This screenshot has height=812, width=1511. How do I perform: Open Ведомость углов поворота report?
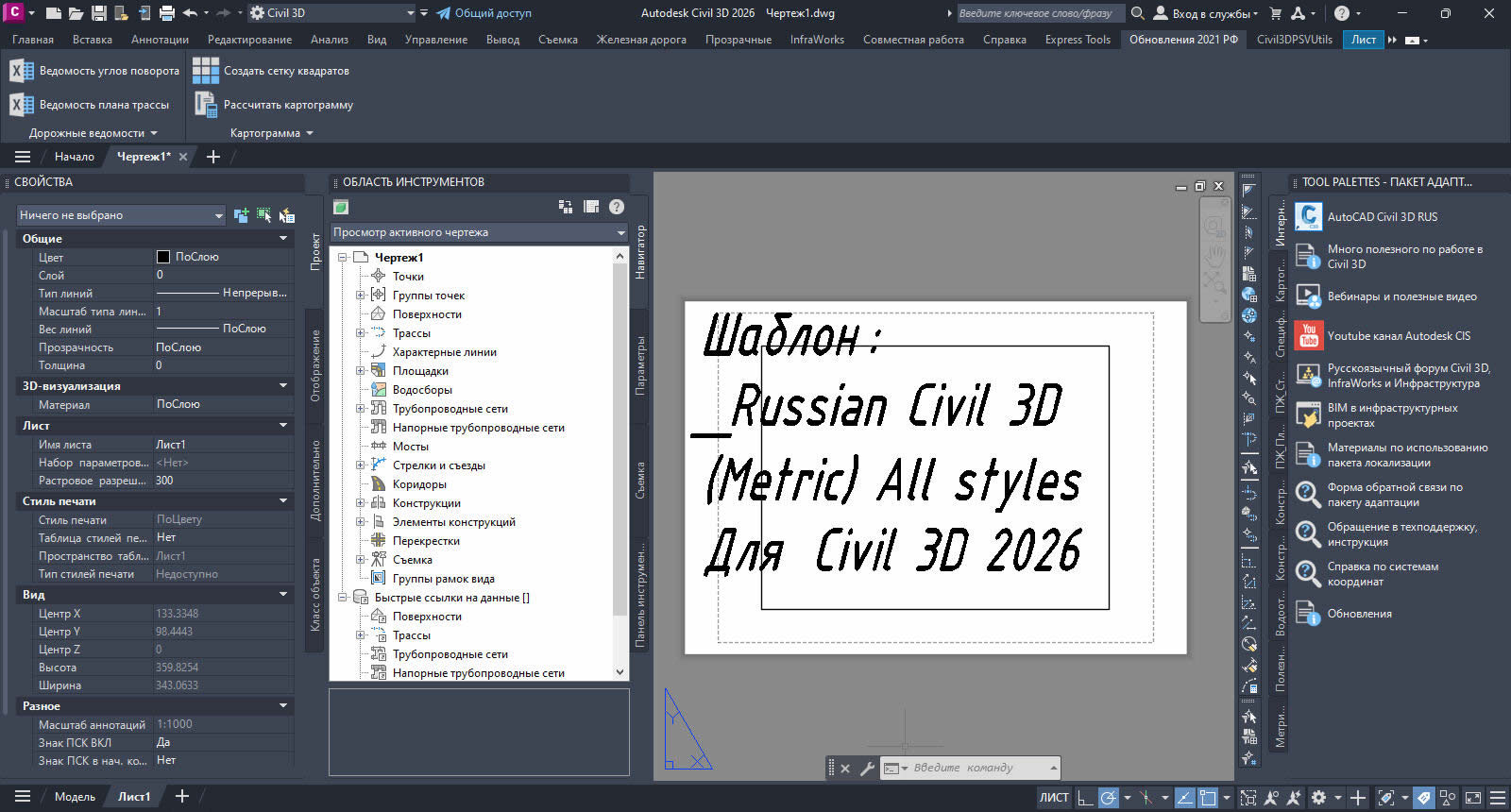click(94, 71)
